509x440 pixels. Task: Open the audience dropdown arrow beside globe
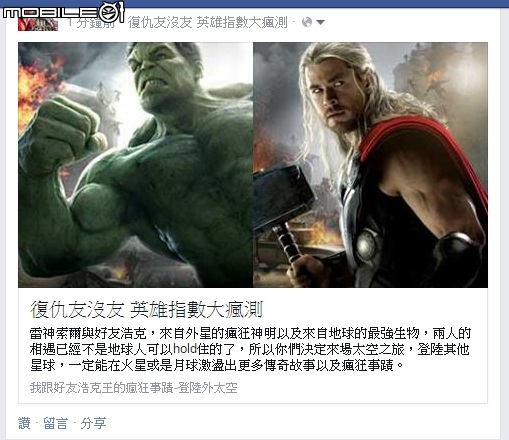click(x=320, y=22)
